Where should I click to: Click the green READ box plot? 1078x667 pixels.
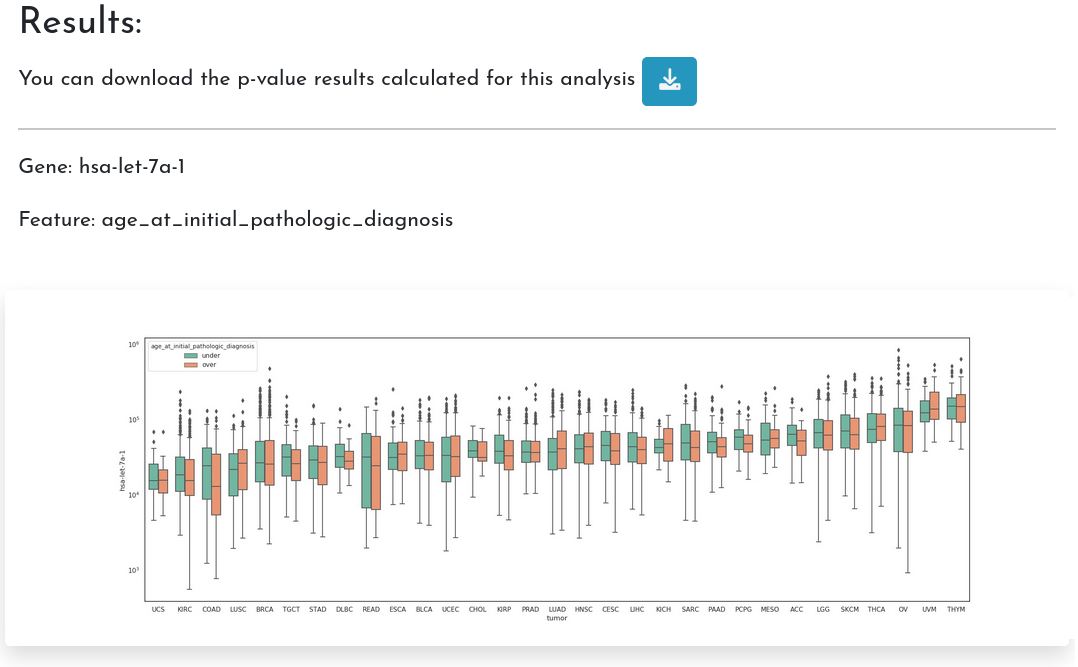pyautogui.click(x=366, y=470)
